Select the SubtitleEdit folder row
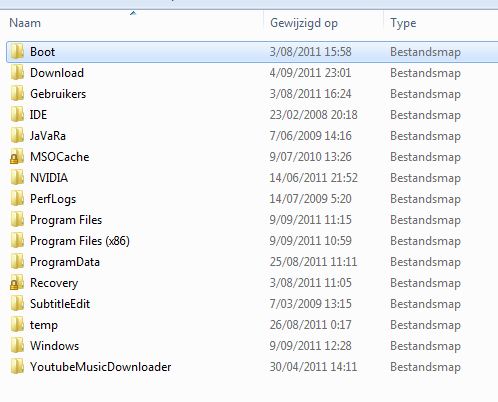 click(252, 304)
